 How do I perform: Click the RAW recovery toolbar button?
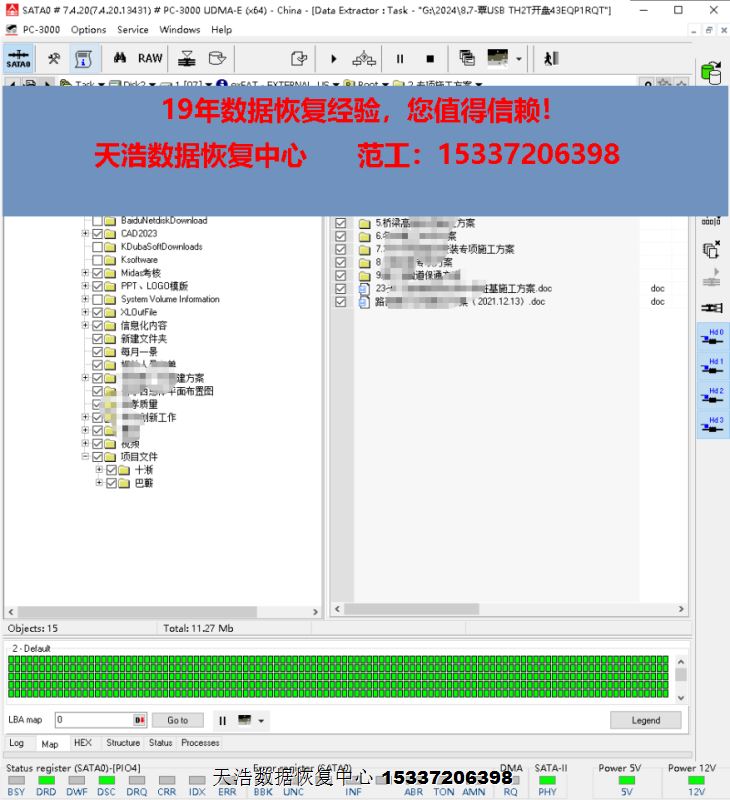pos(150,59)
